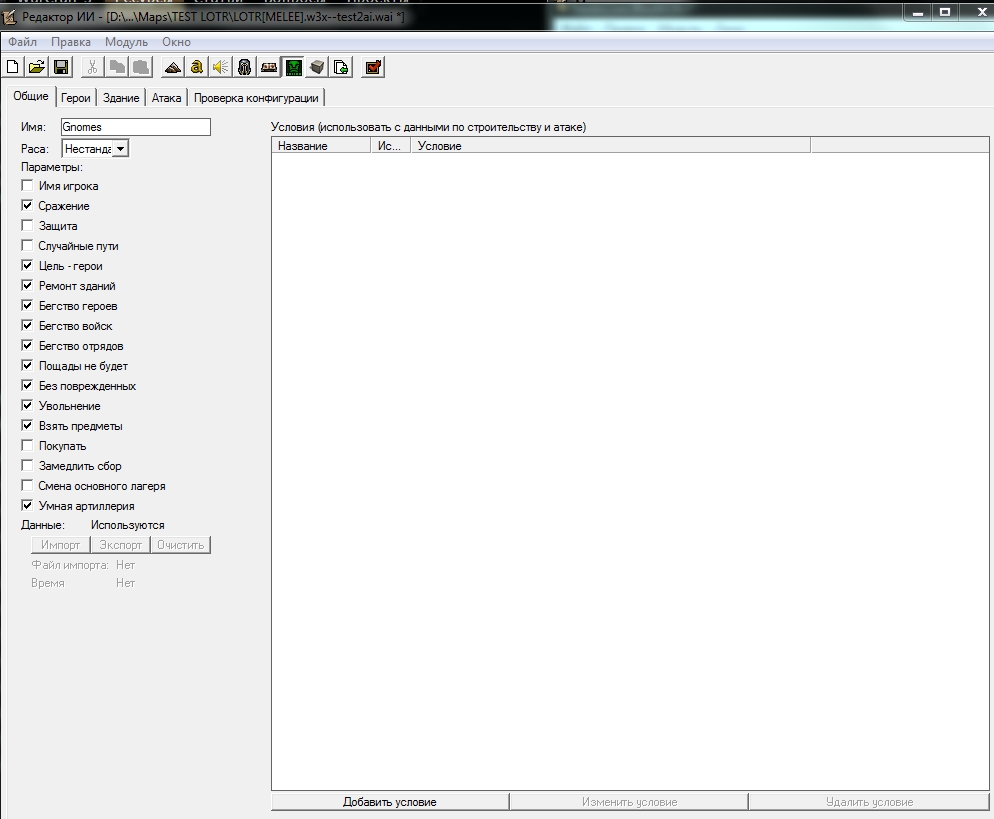Viewport: 994px width, 819px height.
Task: Switch to the Здание tab
Action: (x=121, y=98)
